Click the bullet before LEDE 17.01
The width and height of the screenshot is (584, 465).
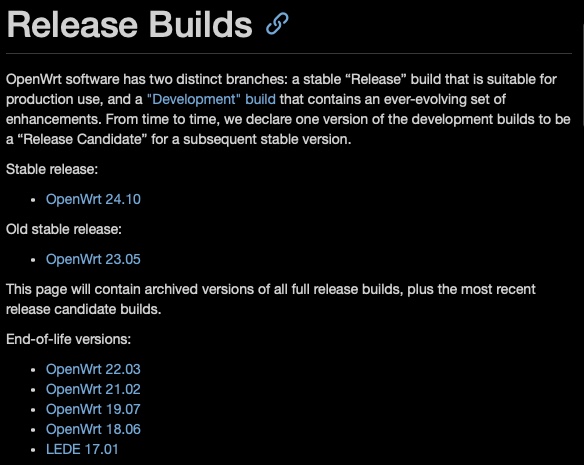click(33, 450)
